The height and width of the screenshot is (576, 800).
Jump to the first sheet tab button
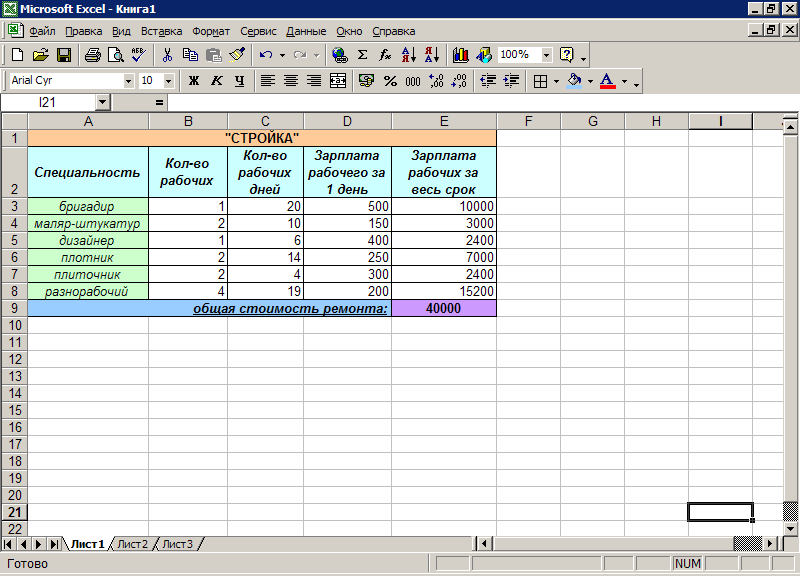click(x=8, y=544)
